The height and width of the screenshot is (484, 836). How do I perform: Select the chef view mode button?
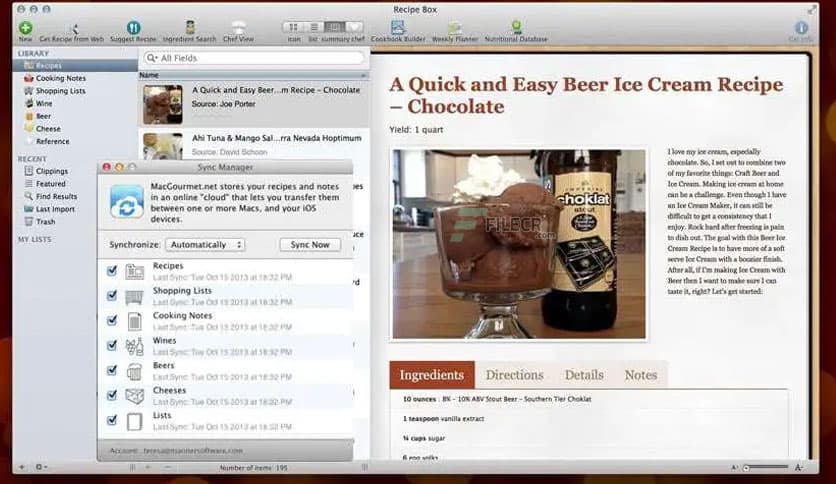[x=355, y=27]
